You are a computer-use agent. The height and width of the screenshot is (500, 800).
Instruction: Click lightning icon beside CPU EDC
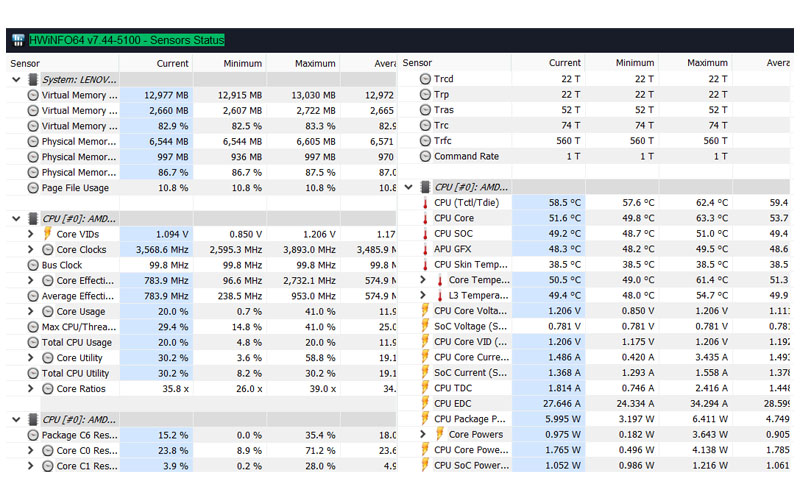pos(425,403)
